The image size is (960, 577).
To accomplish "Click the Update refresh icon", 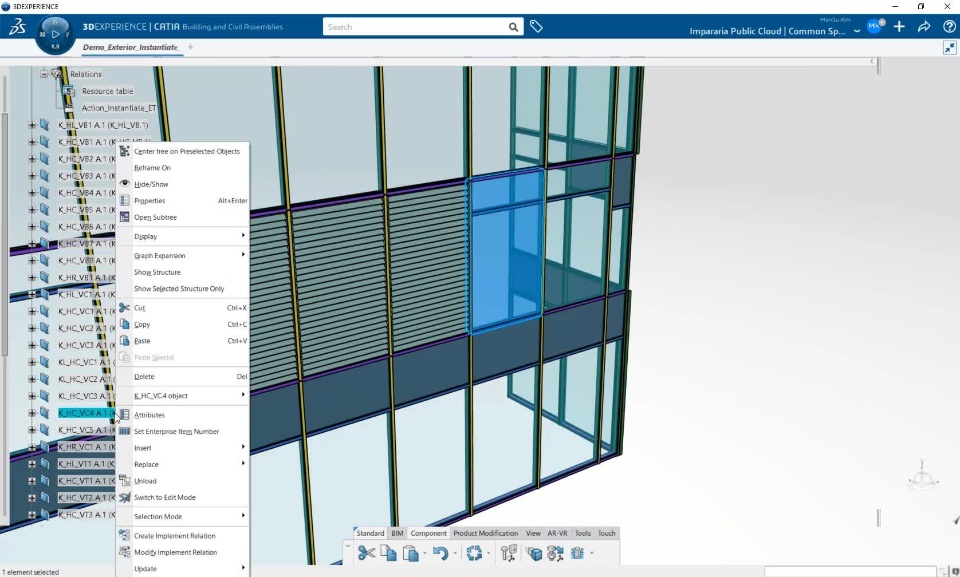I will tap(474, 553).
